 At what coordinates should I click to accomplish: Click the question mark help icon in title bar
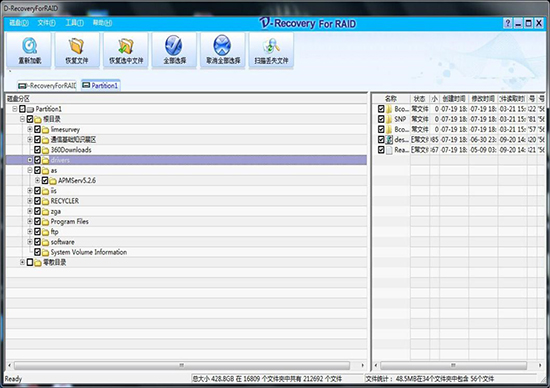tap(508, 24)
